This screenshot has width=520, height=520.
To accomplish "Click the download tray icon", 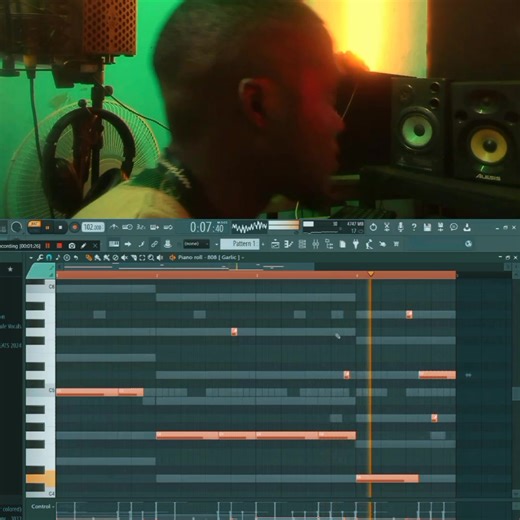I will click(467, 227).
